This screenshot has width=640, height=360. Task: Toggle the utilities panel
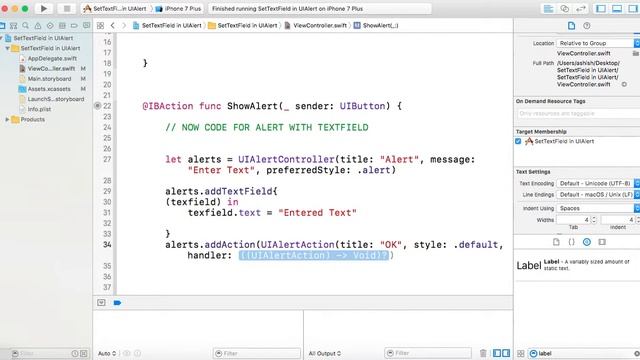click(x=633, y=9)
